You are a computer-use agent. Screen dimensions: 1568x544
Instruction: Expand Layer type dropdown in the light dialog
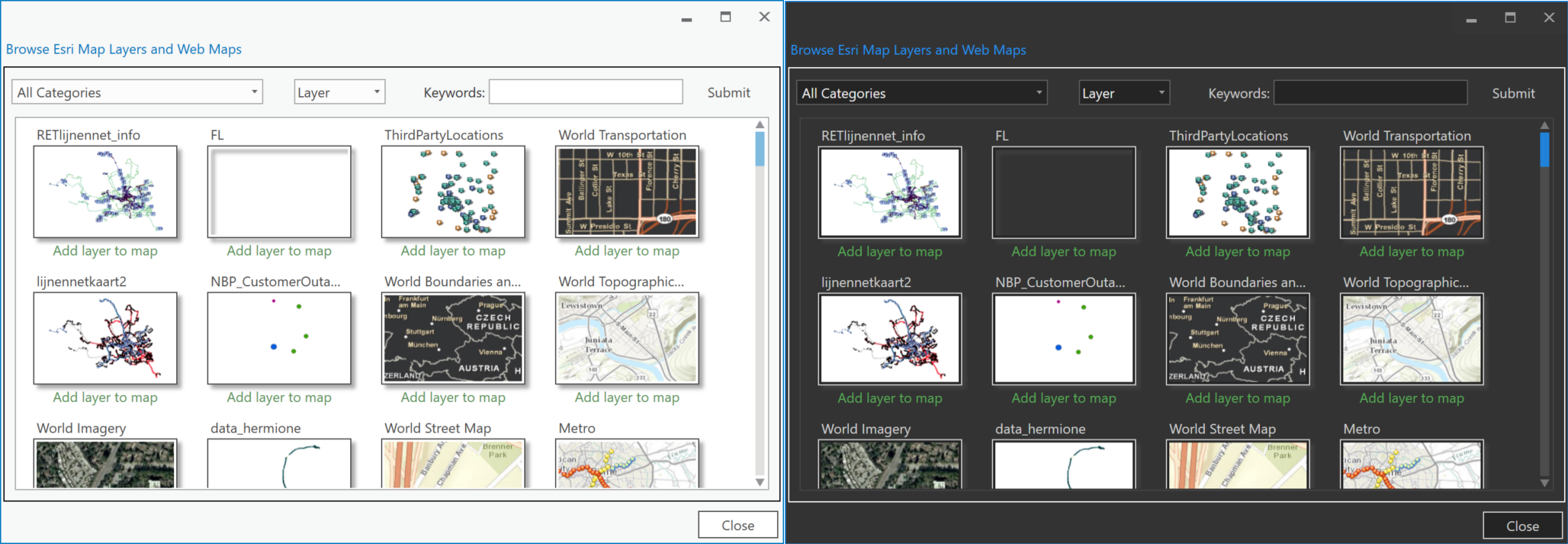click(x=339, y=92)
